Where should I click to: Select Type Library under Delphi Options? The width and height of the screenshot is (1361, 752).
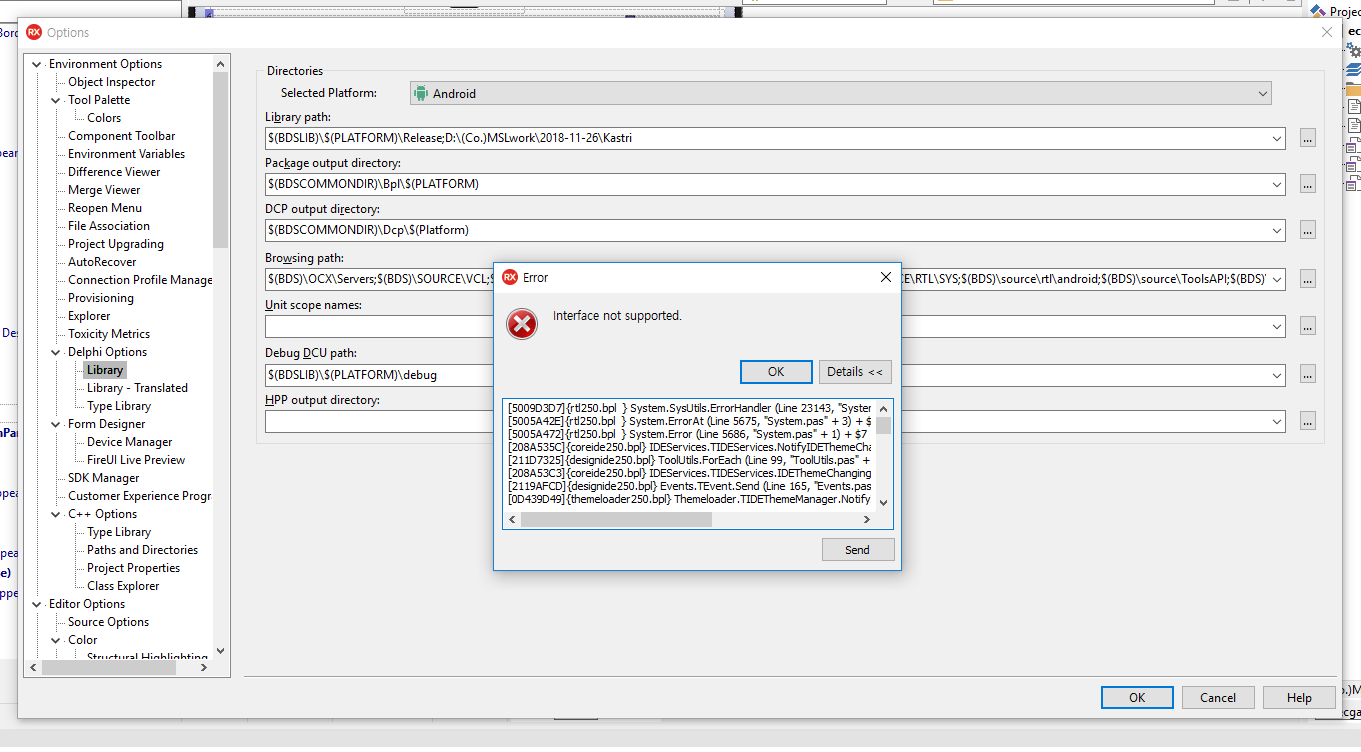pyautogui.click(x=118, y=406)
